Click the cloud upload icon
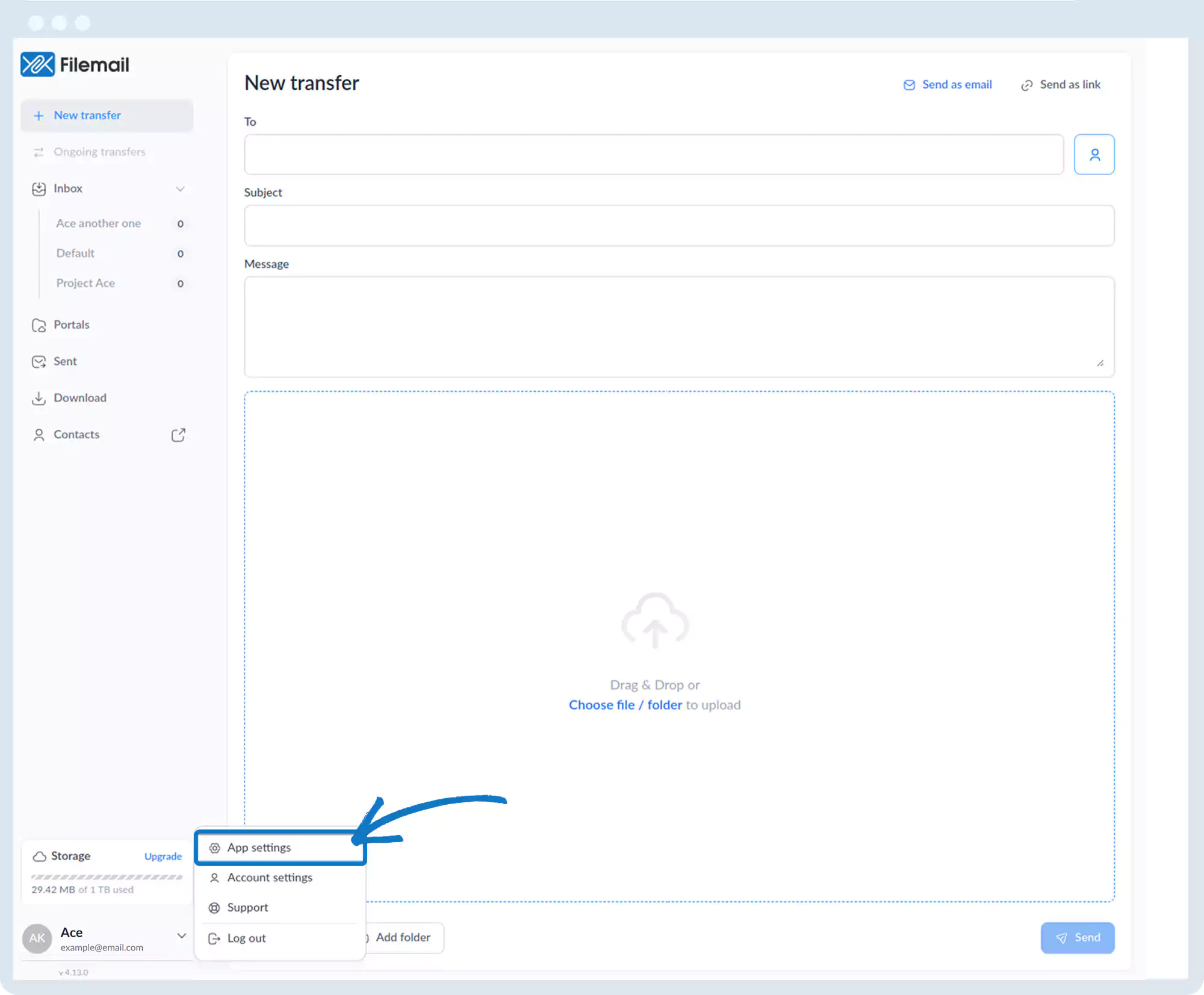 click(654, 621)
